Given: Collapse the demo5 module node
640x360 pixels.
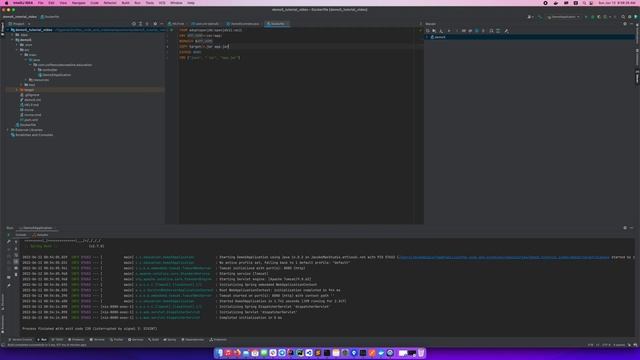Looking at the screenshot, I should pos(13,40).
